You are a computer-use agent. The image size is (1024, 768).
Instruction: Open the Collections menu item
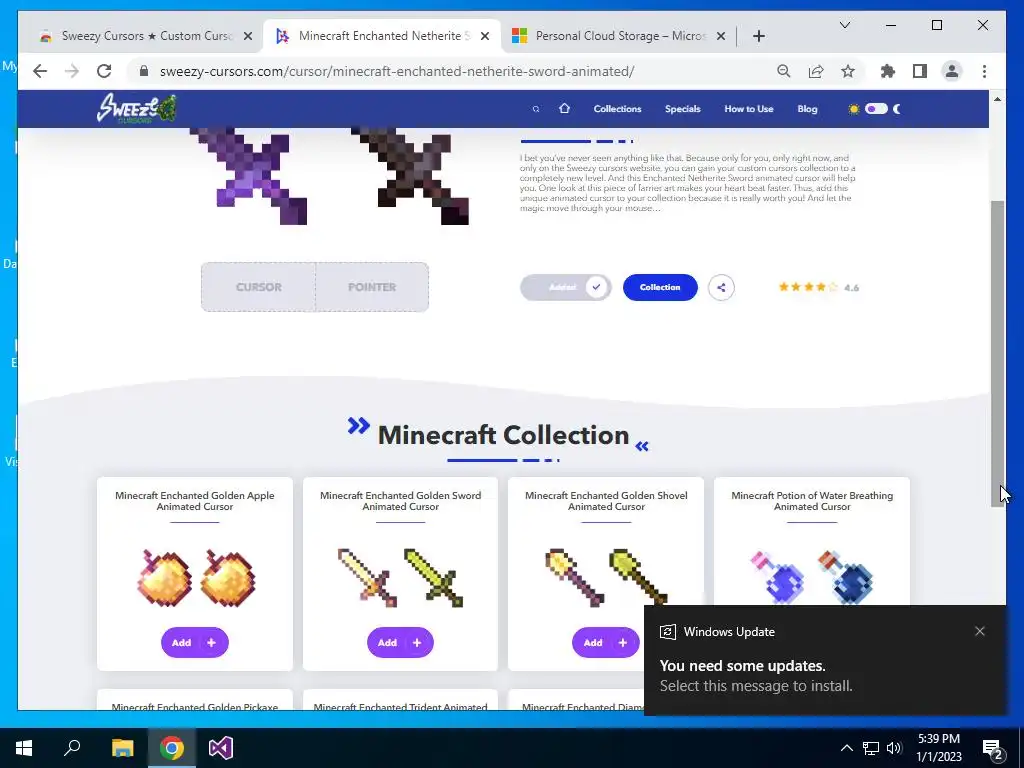pyautogui.click(x=617, y=109)
